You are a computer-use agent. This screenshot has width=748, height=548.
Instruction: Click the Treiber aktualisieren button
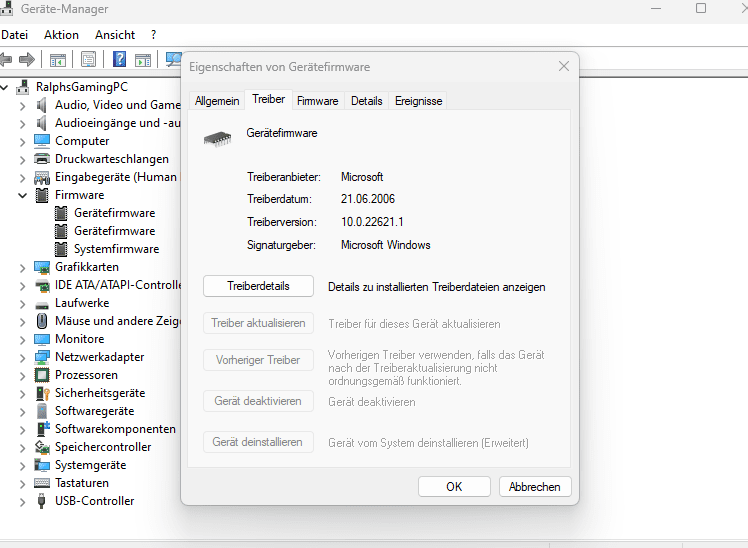(x=258, y=323)
